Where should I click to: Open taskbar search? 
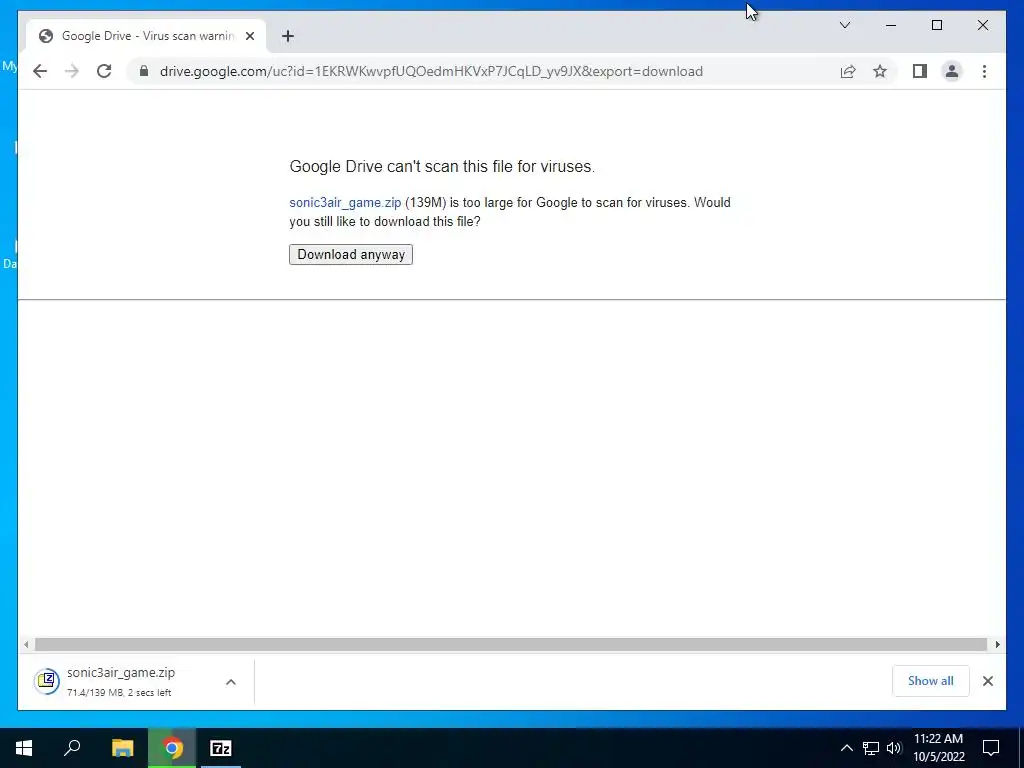[x=72, y=748]
